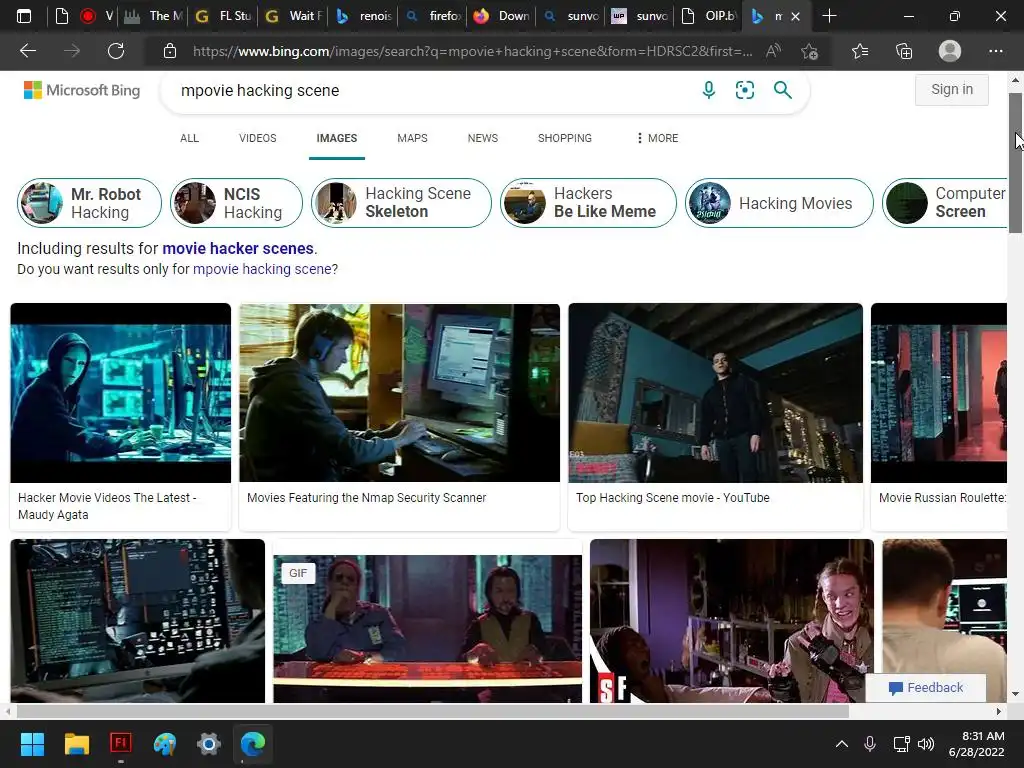The width and height of the screenshot is (1024, 768).
Task: Switch to the FL Stu browser tab
Action: pyautogui.click(x=222, y=16)
